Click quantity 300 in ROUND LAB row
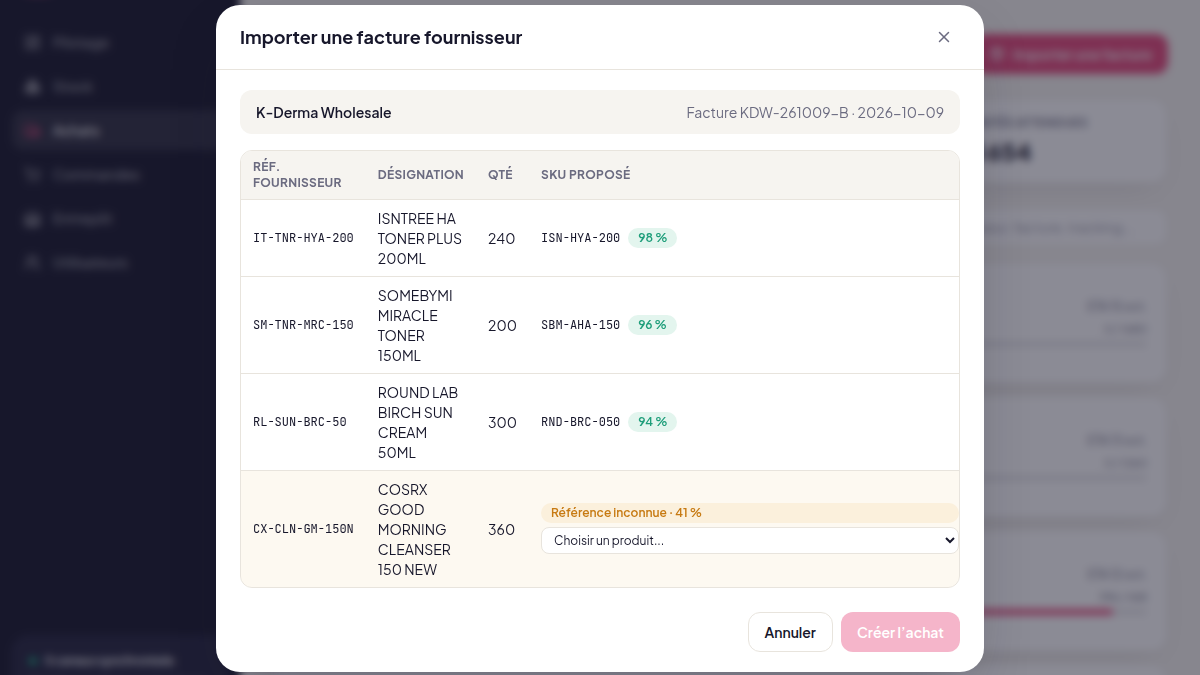This screenshot has height=675, width=1200. [x=502, y=422]
